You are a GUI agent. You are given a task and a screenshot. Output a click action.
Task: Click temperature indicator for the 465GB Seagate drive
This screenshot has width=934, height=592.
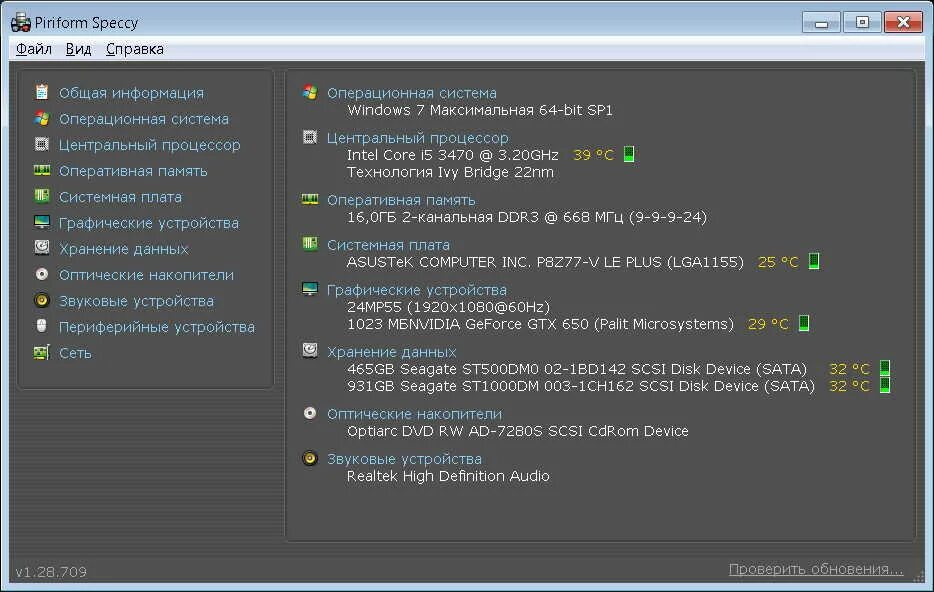tap(885, 368)
